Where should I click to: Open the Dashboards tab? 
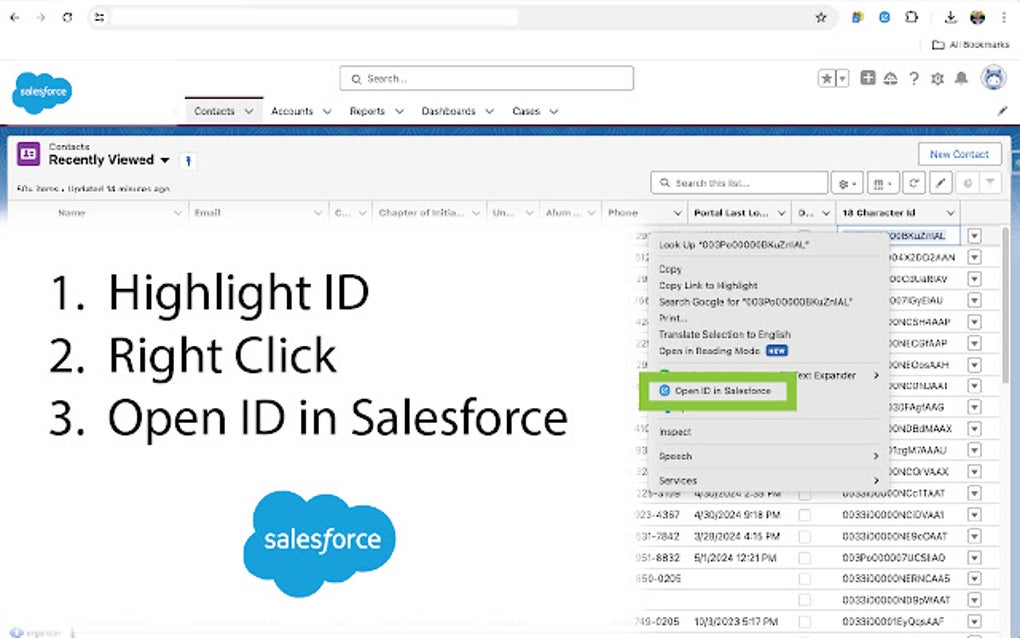pyautogui.click(x=448, y=111)
